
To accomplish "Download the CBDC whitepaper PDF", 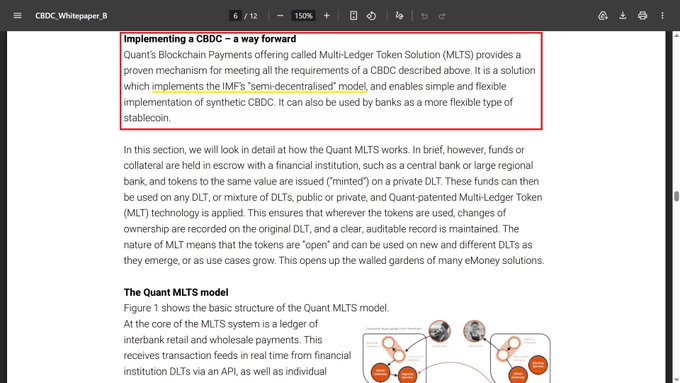I will (x=623, y=16).
